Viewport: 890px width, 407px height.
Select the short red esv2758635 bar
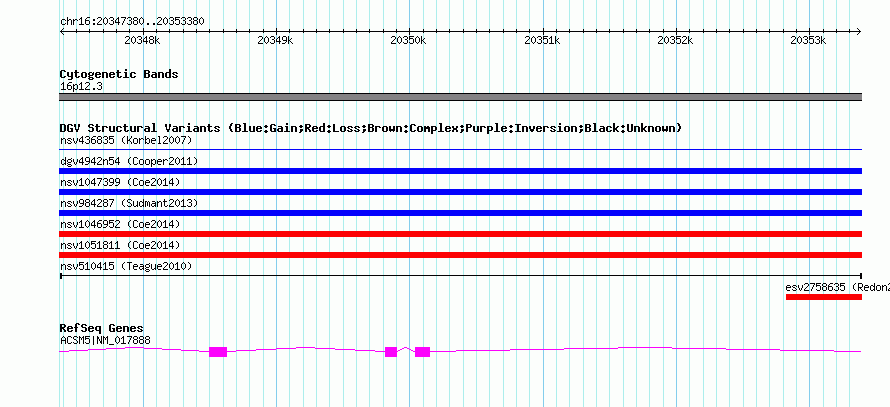pos(824,297)
